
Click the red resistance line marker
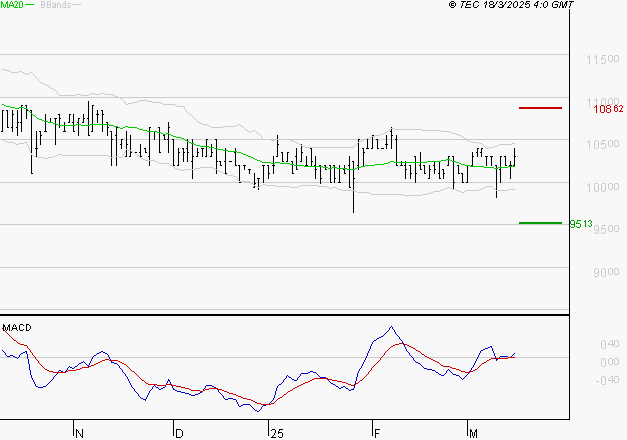pyautogui.click(x=540, y=107)
